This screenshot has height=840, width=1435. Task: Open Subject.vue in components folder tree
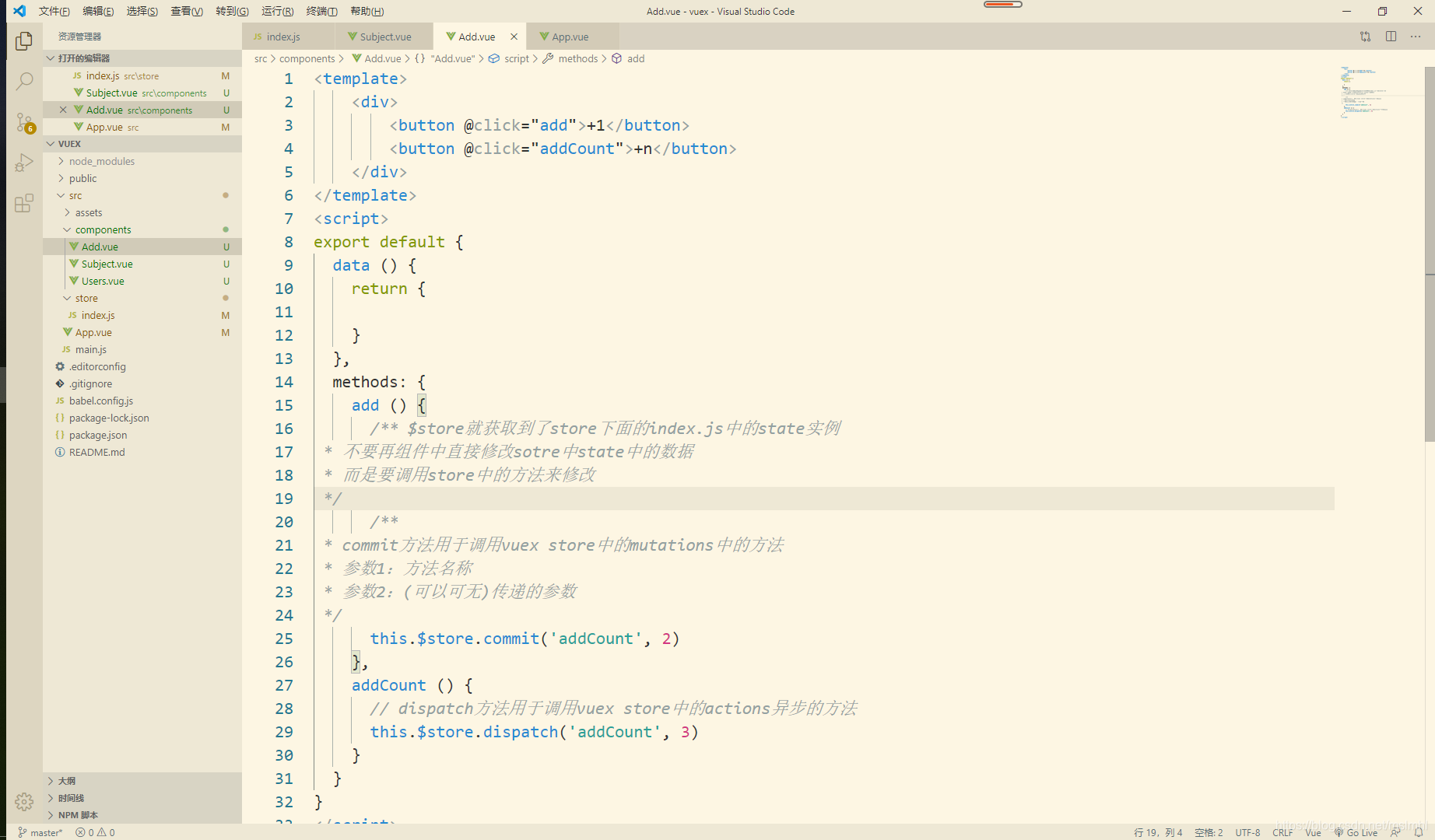pyautogui.click(x=142, y=264)
